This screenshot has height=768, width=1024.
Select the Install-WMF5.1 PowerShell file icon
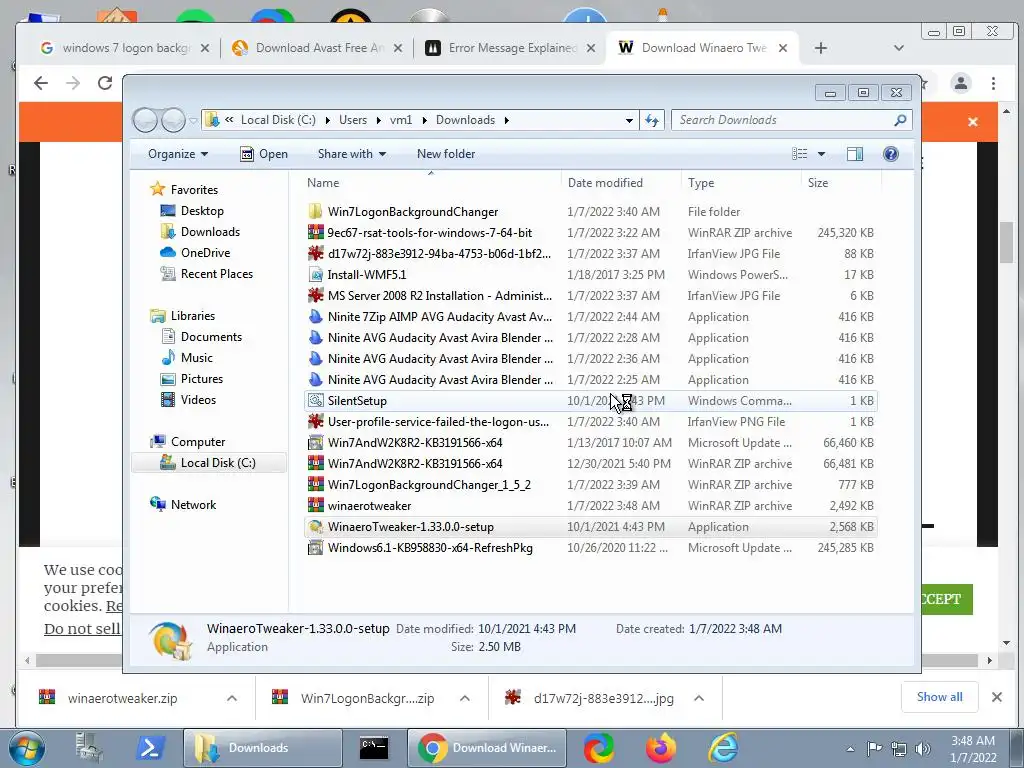(315, 275)
